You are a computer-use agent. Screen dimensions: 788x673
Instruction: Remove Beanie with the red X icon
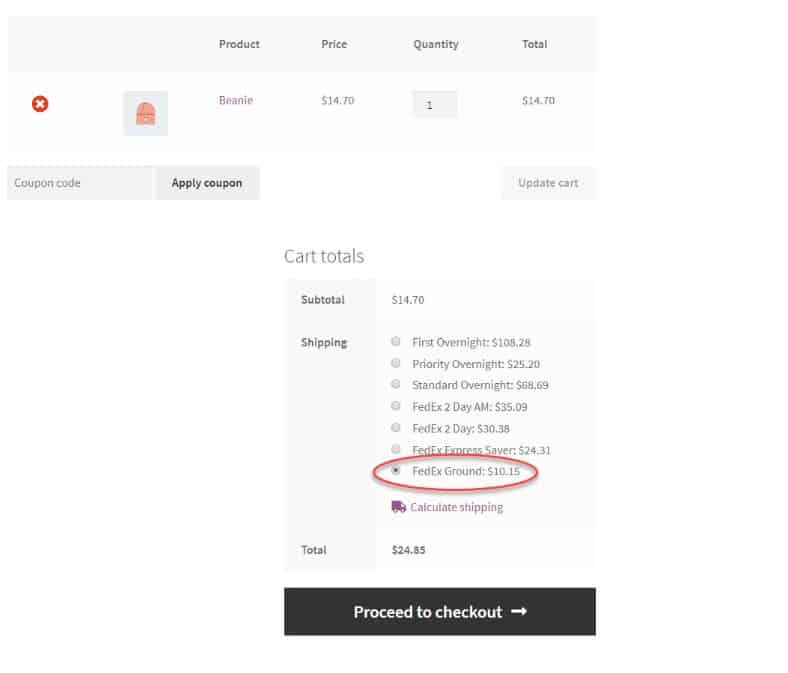(x=40, y=104)
